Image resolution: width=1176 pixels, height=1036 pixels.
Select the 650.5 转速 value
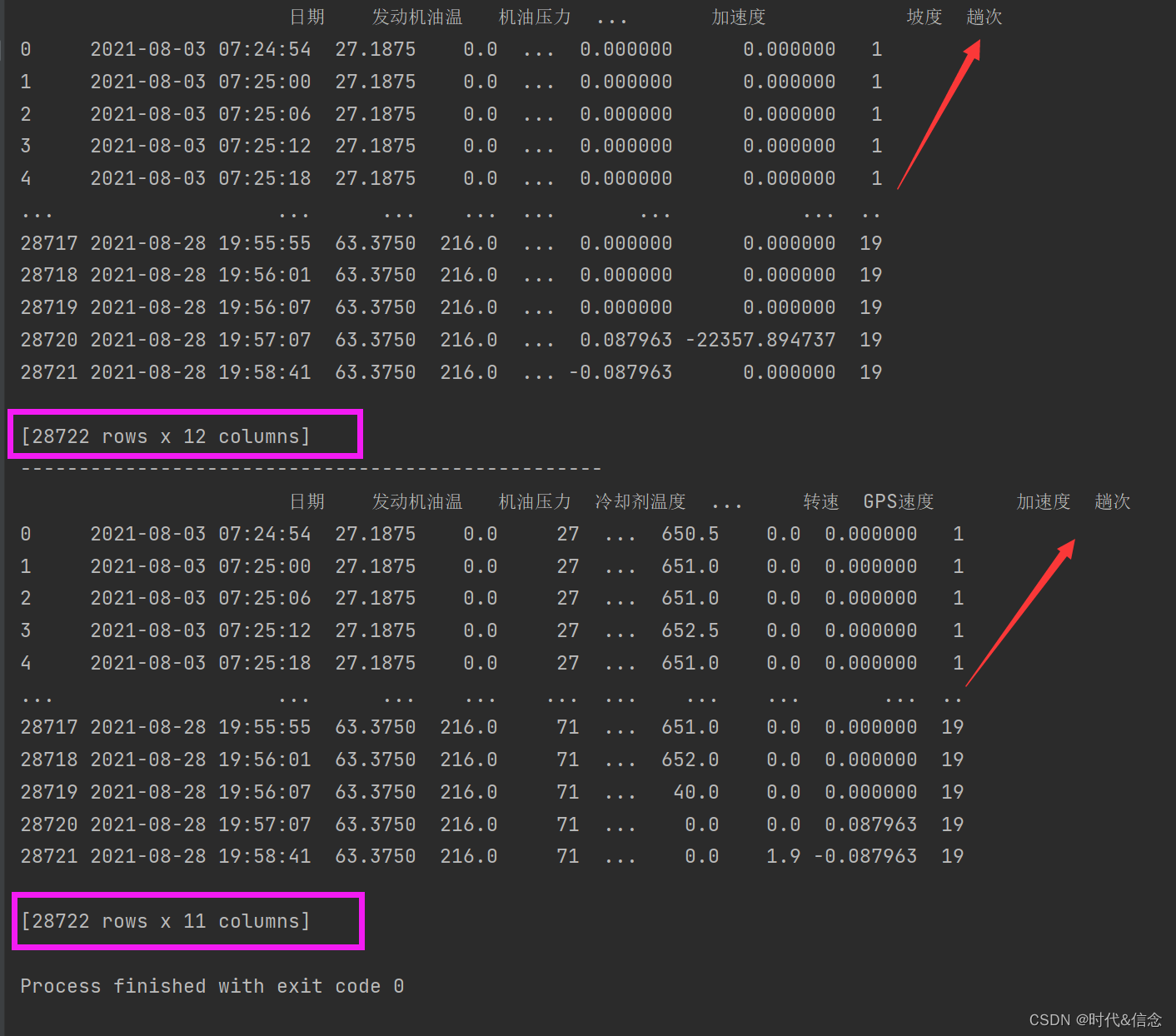pyautogui.click(x=690, y=534)
